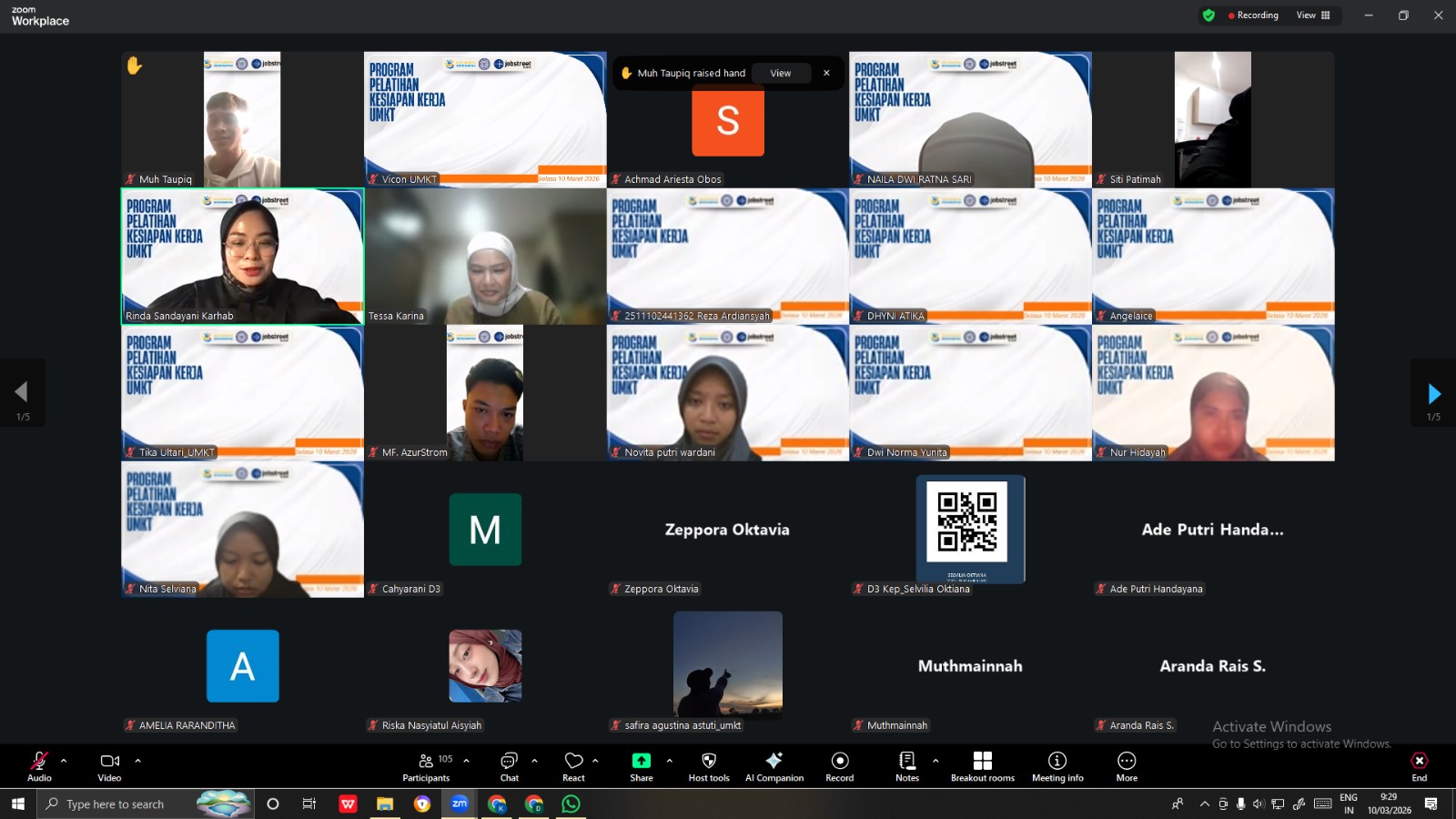Viewport: 1456px width, 819px height.
Task: Click the green Share screen icon
Action: pyautogui.click(x=642, y=761)
